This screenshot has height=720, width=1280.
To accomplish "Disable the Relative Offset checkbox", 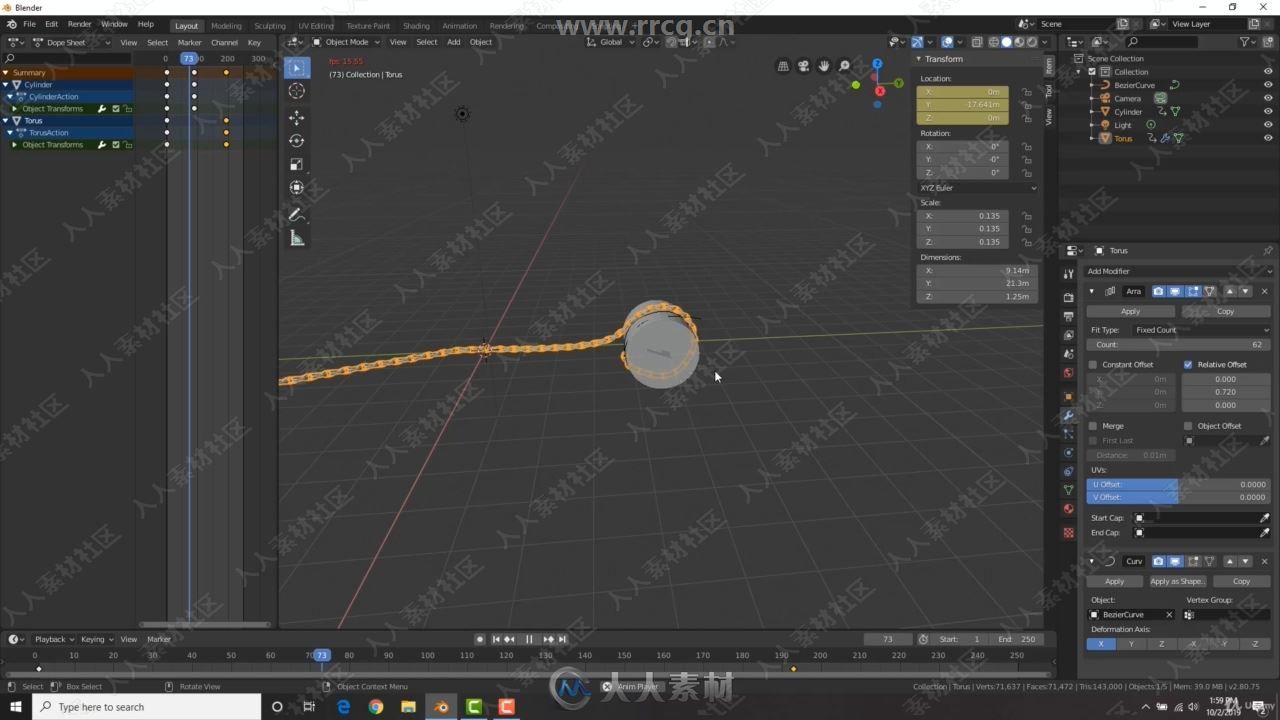I will tap(1188, 364).
